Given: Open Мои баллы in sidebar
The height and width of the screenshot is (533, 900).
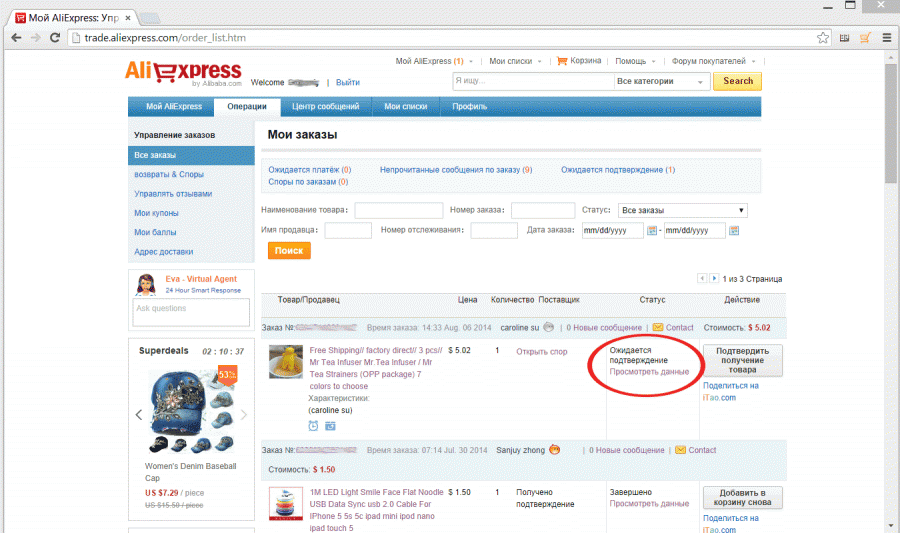Looking at the screenshot, I should (155, 232).
